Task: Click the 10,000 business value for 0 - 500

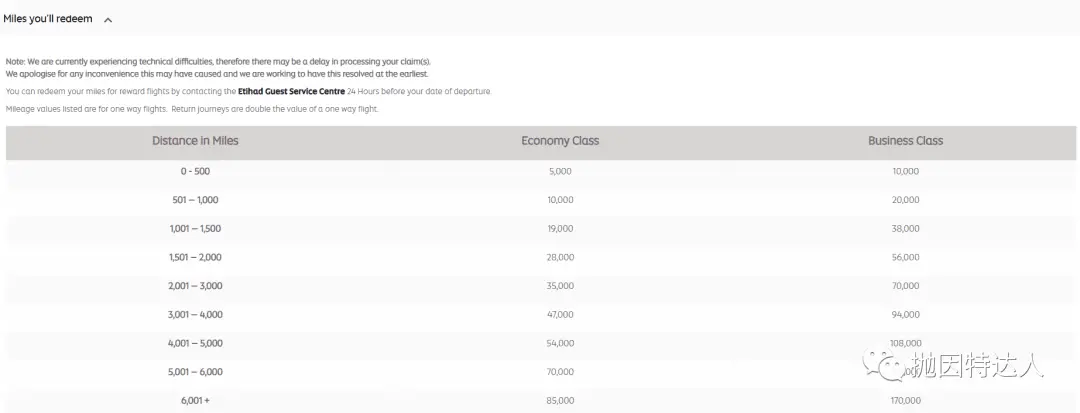Action: (905, 171)
